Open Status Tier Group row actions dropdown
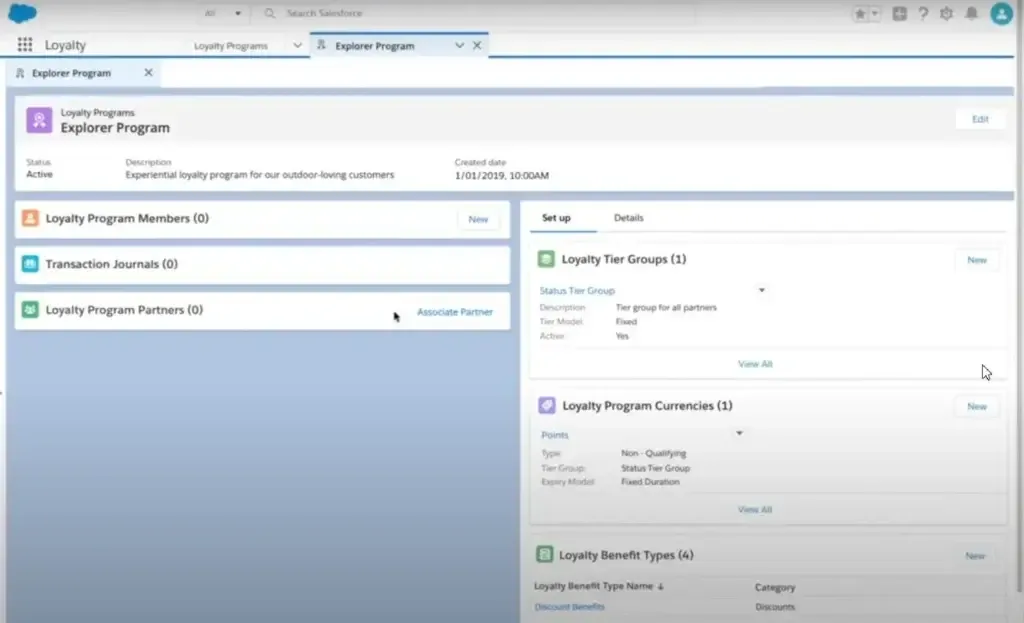 [761, 290]
